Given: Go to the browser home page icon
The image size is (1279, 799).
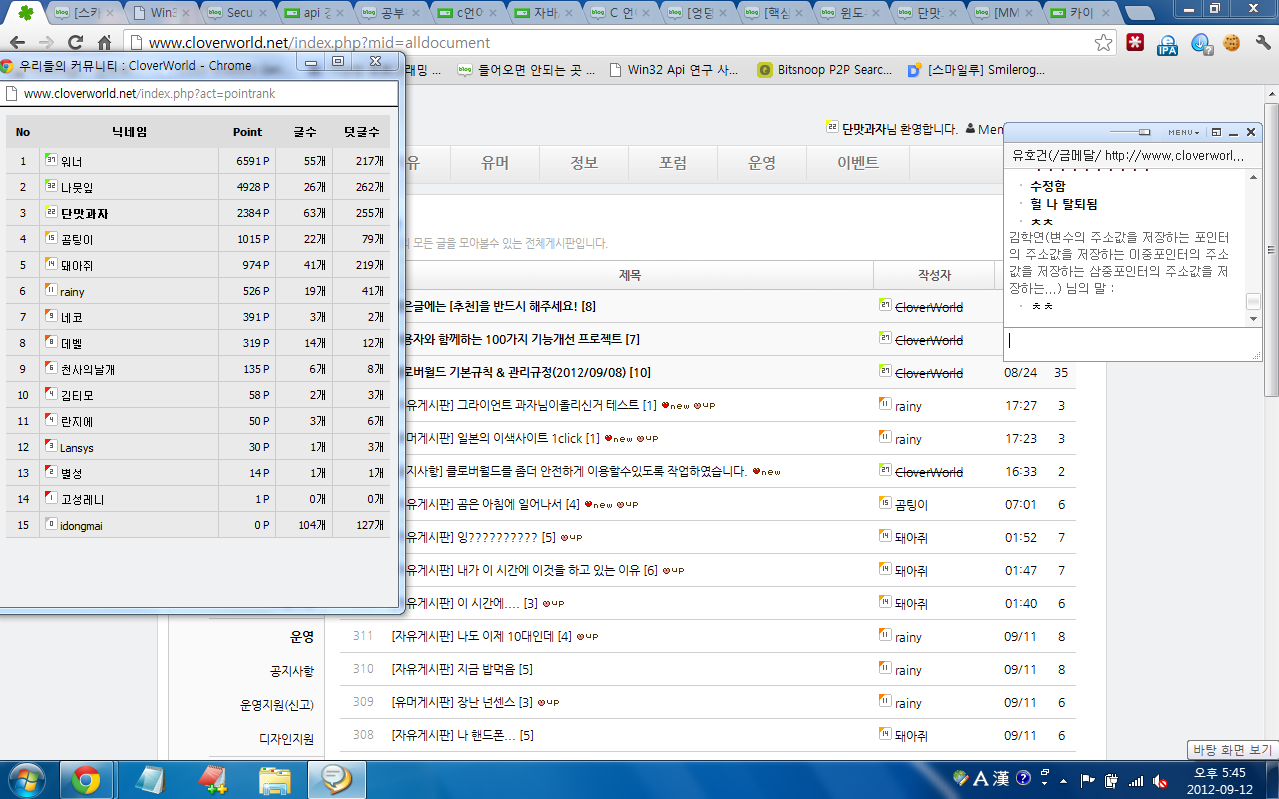Looking at the screenshot, I should (104, 43).
